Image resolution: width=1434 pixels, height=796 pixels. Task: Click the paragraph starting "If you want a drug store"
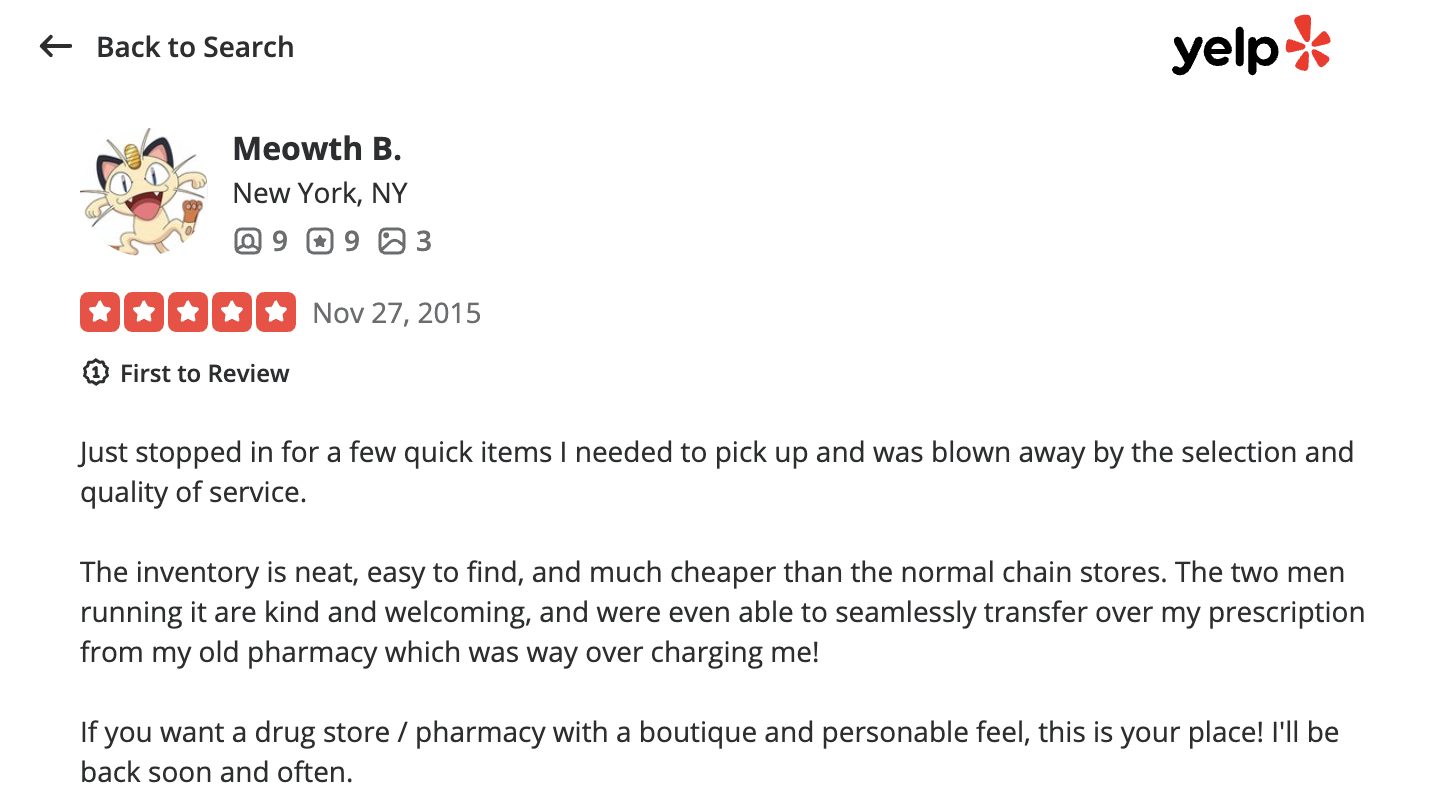pyautogui.click(x=709, y=752)
